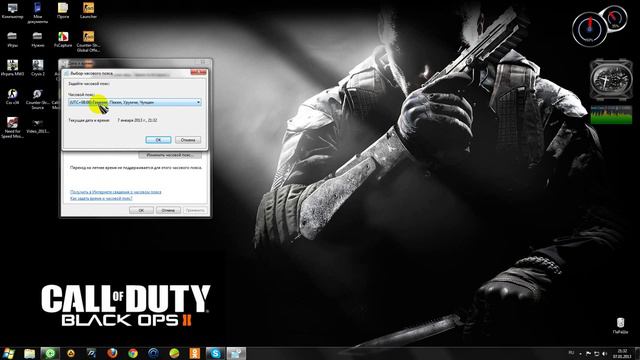The width and height of the screenshot is (640, 360).
Task: Open the Windows Start menu
Action: click(x=8, y=353)
